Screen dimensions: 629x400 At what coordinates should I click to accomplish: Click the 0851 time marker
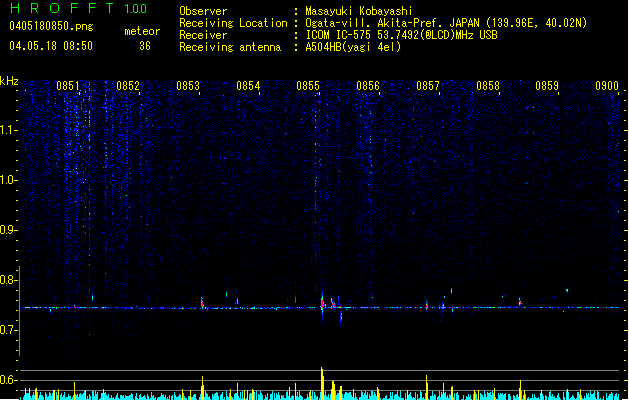(68, 86)
